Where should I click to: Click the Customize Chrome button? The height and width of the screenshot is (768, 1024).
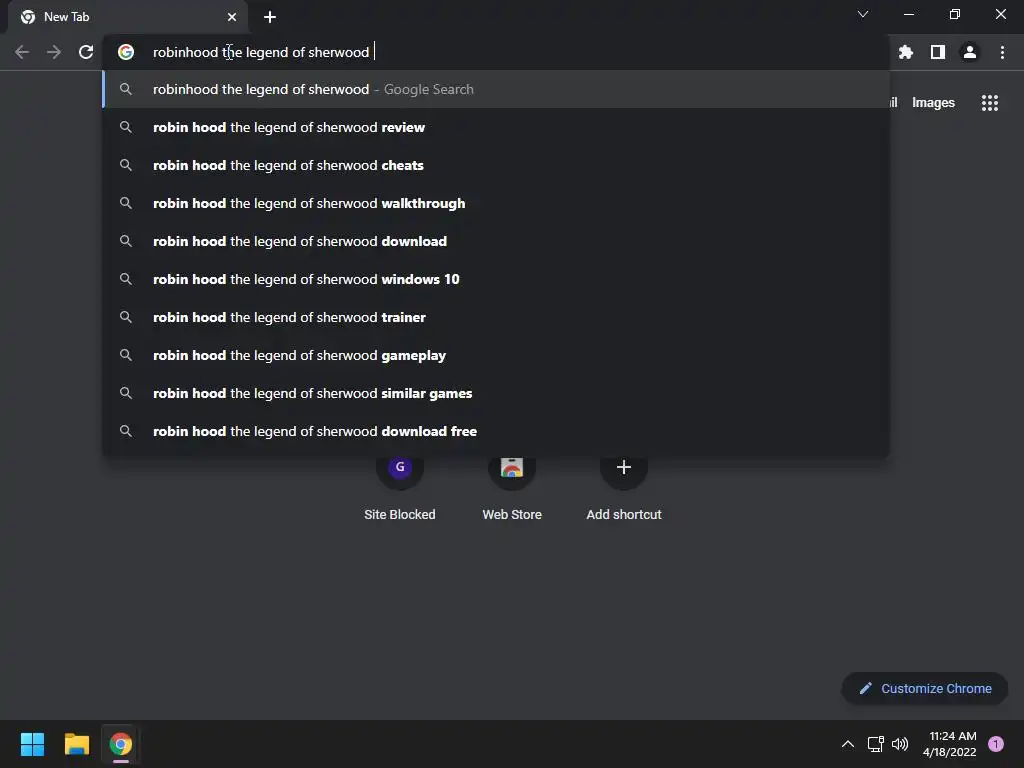[x=925, y=688]
